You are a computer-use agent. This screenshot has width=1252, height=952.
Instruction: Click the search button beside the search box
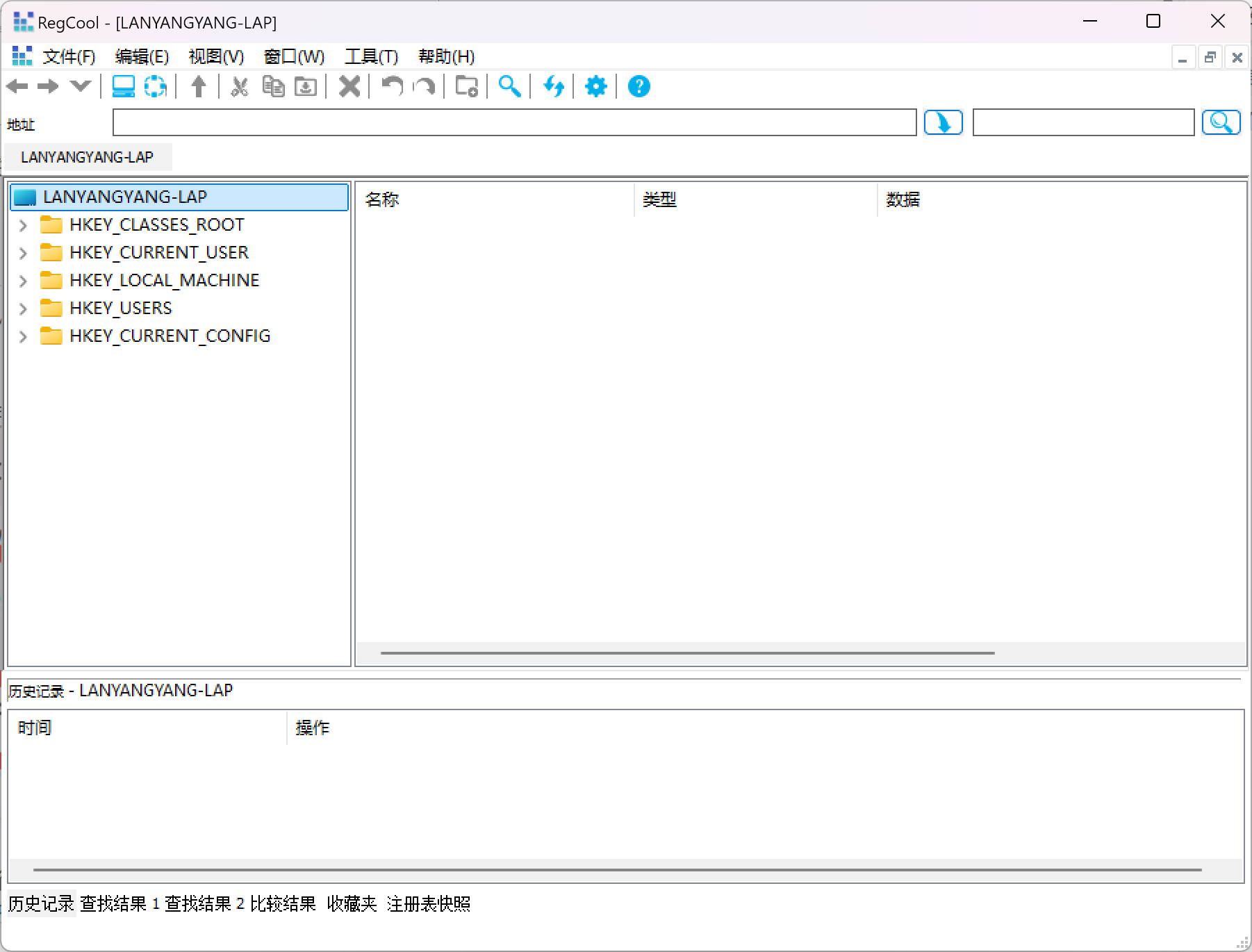pyautogui.click(x=1221, y=122)
